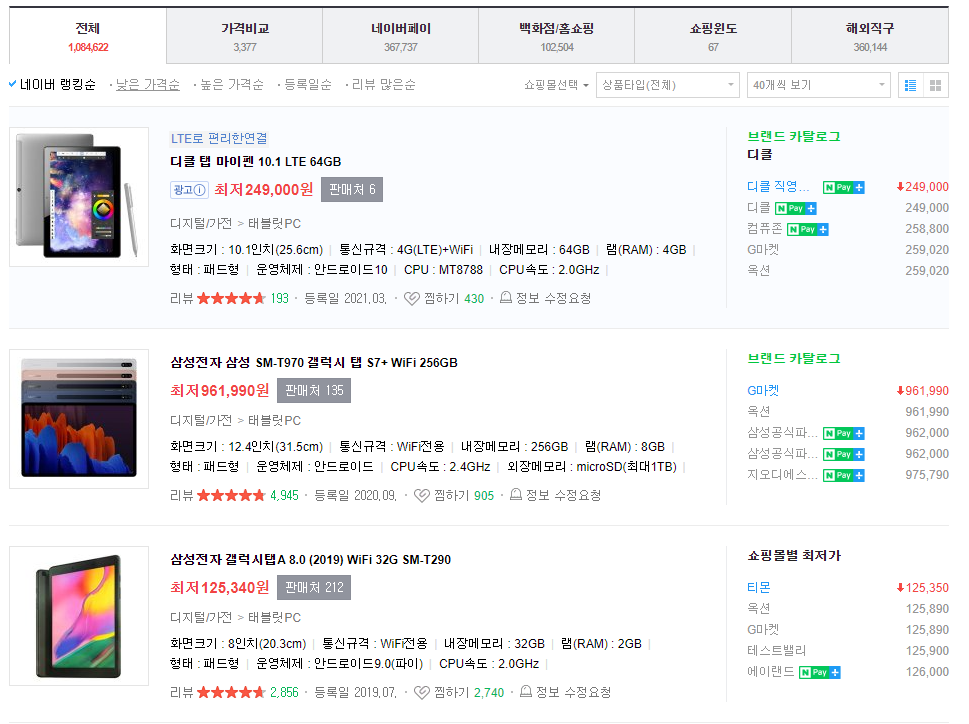Sort by 등록일순

pyautogui.click(x=308, y=85)
